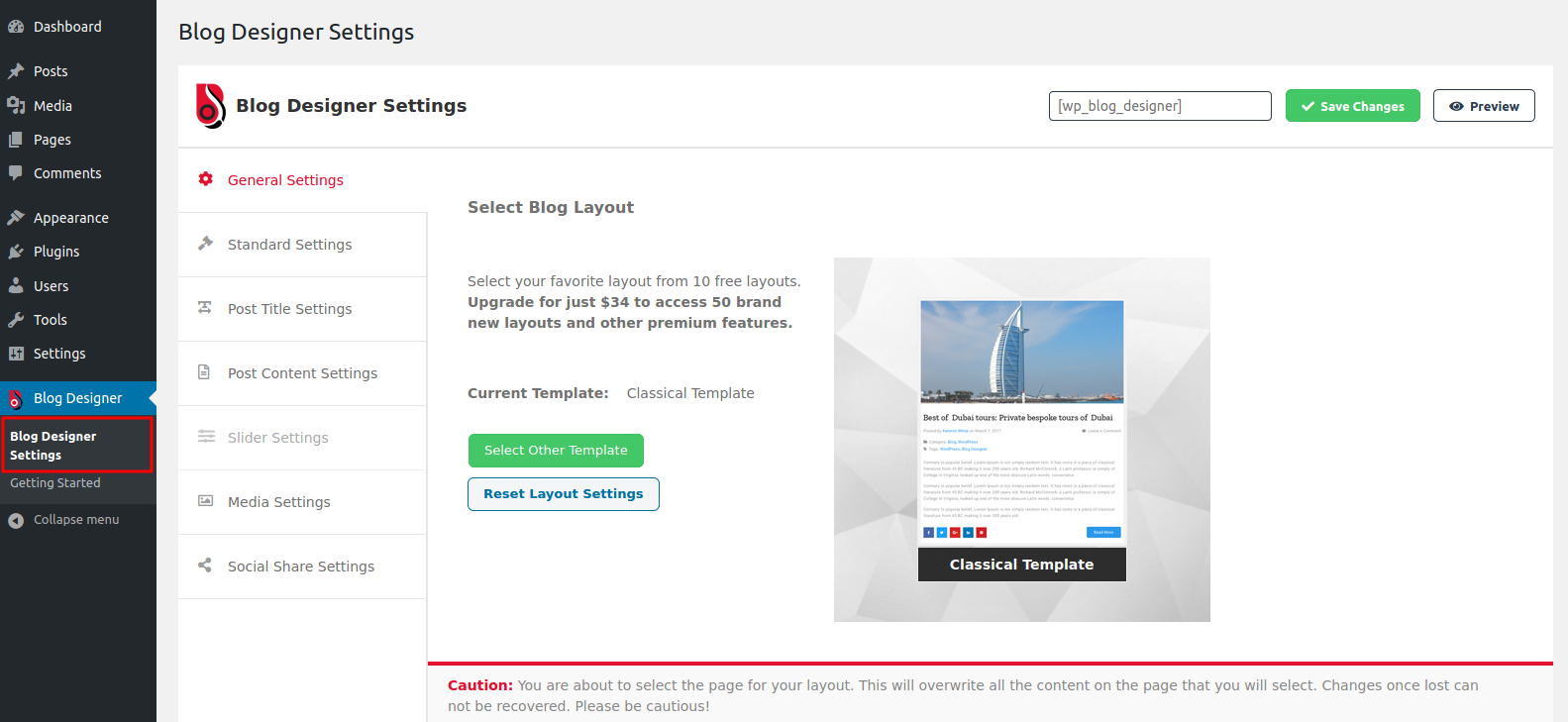Click the Posts pushpin icon
This screenshot has height=722, width=1568.
(x=16, y=71)
